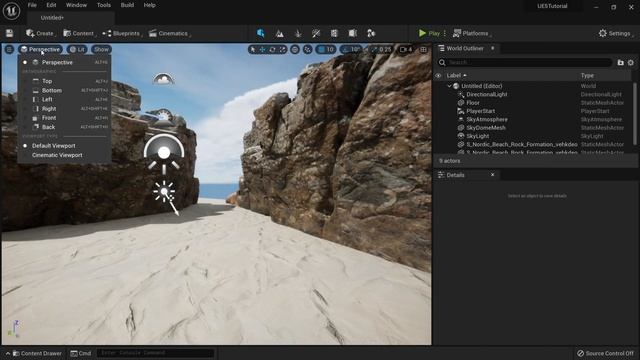The image size is (640, 360).
Task: Start Play in editor
Action: [429, 33]
